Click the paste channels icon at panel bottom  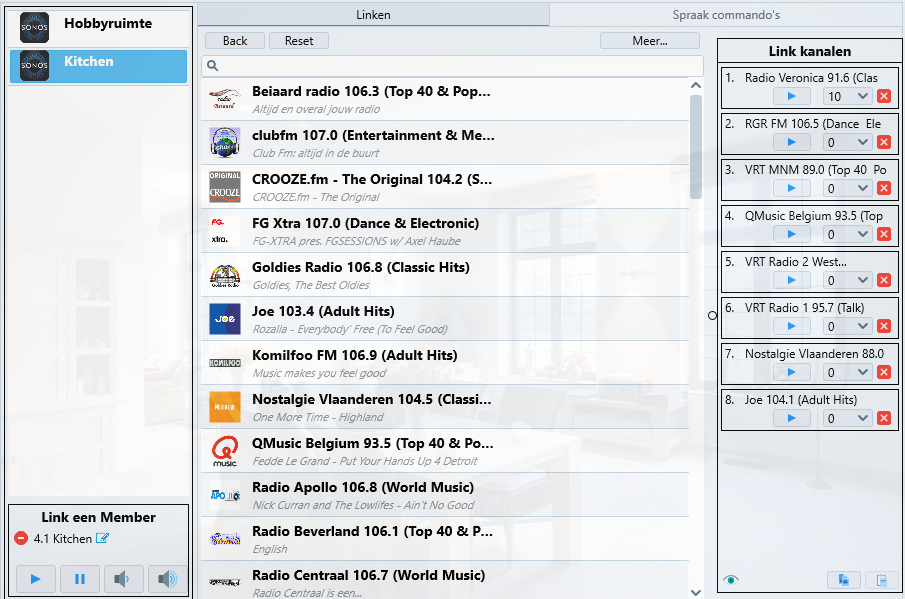[881, 580]
